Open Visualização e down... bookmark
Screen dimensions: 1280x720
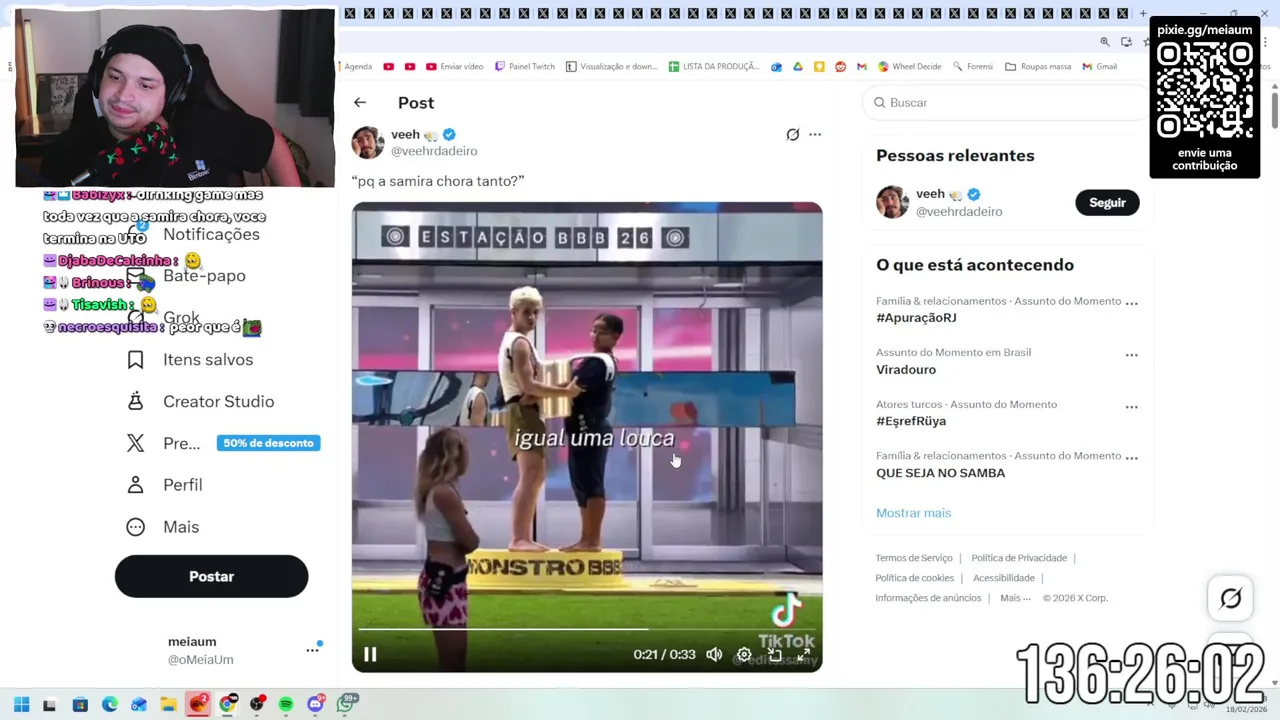point(612,66)
